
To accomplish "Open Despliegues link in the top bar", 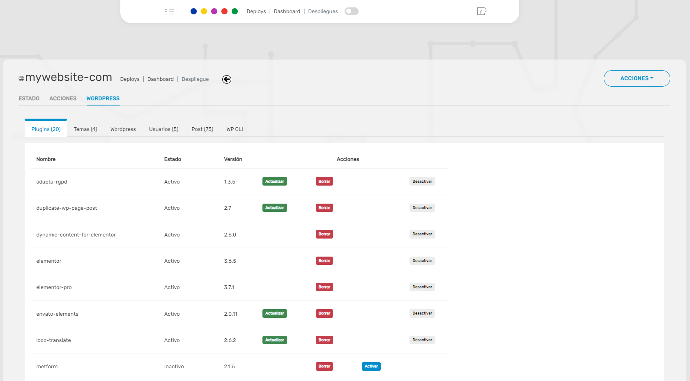I will (x=323, y=11).
